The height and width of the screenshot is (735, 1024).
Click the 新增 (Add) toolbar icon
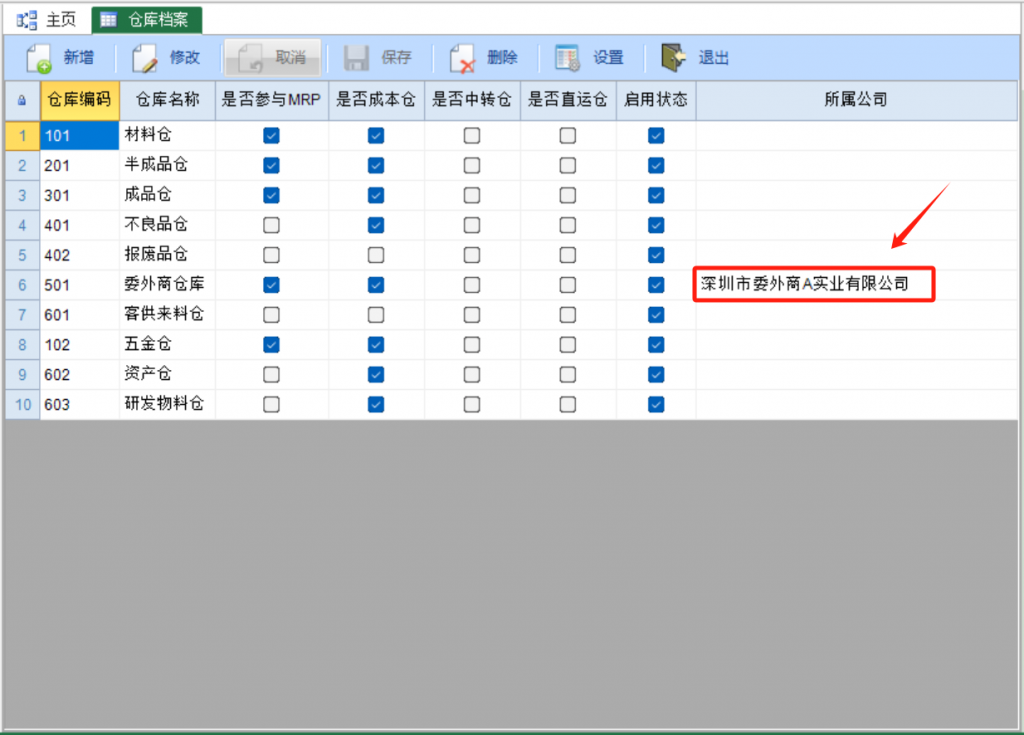point(39,58)
